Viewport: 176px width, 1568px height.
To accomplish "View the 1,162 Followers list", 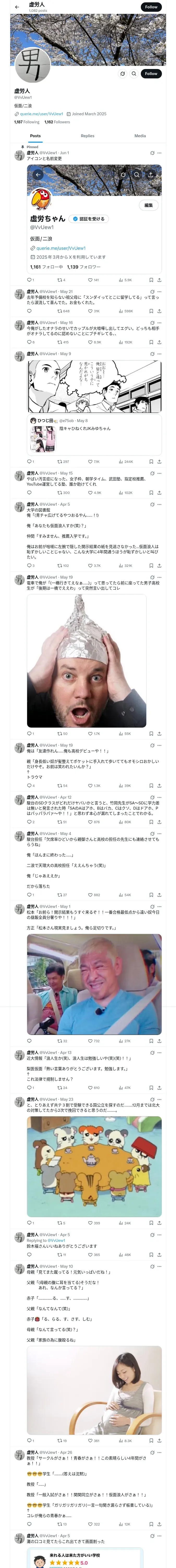I will 57,122.
